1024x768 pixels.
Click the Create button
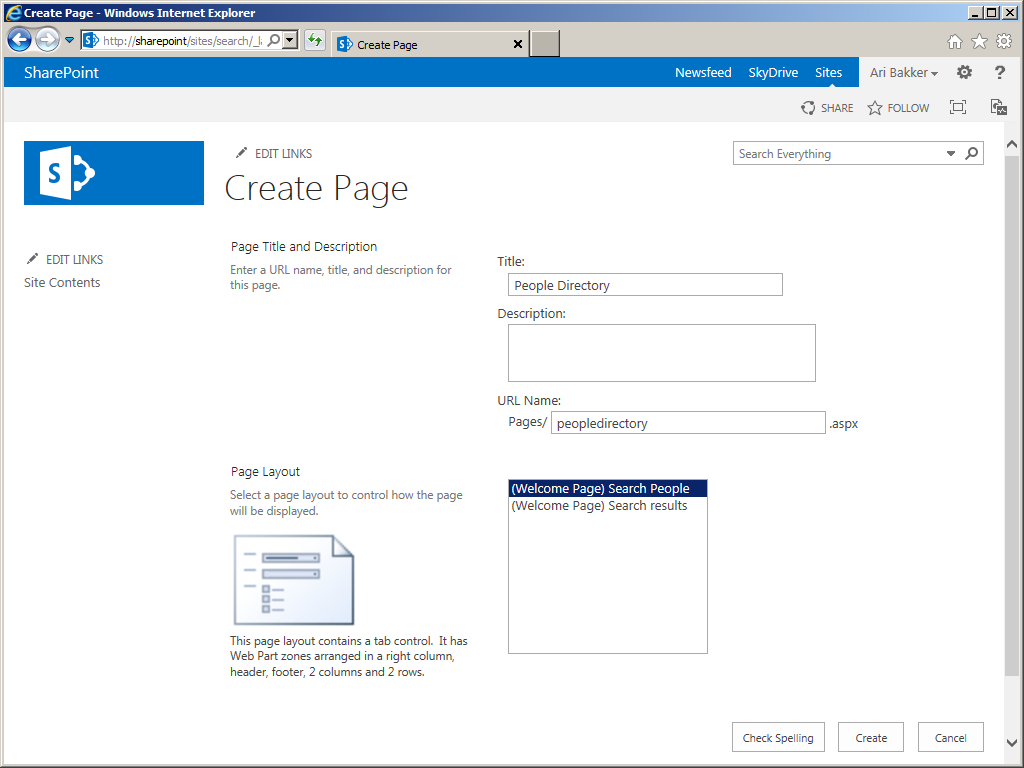[x=871, y=737]
